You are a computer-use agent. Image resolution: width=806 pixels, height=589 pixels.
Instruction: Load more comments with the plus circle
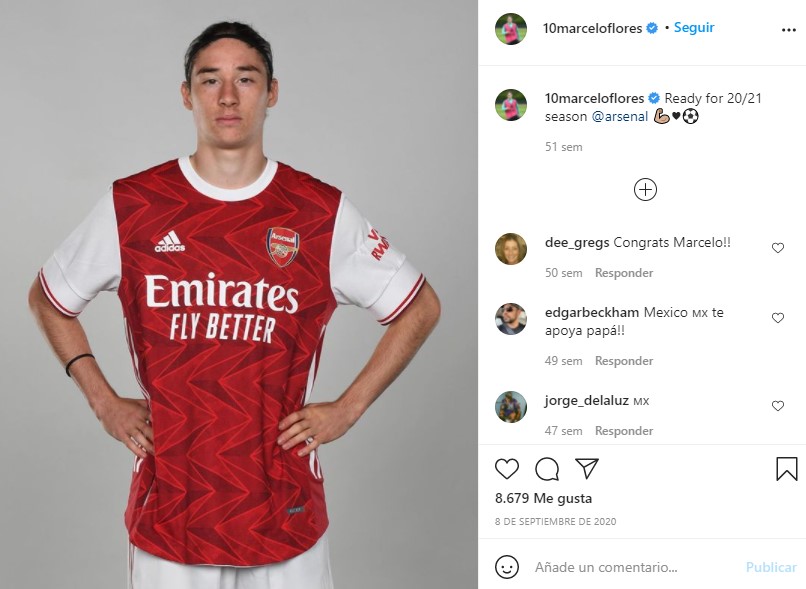(x=645, y=190)
